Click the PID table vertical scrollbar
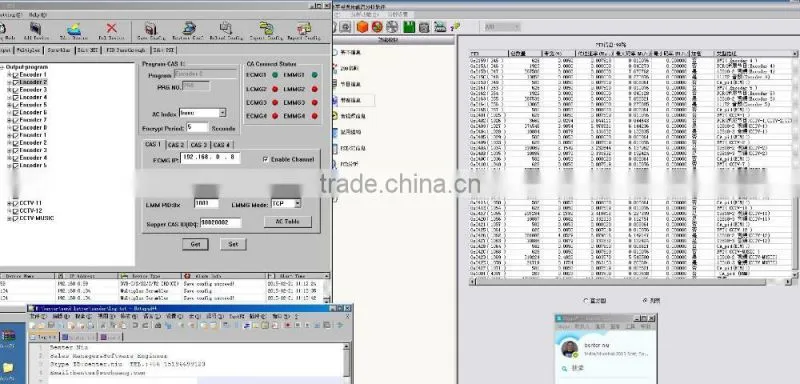The image size is (800, 384). (x=795, y=164)
